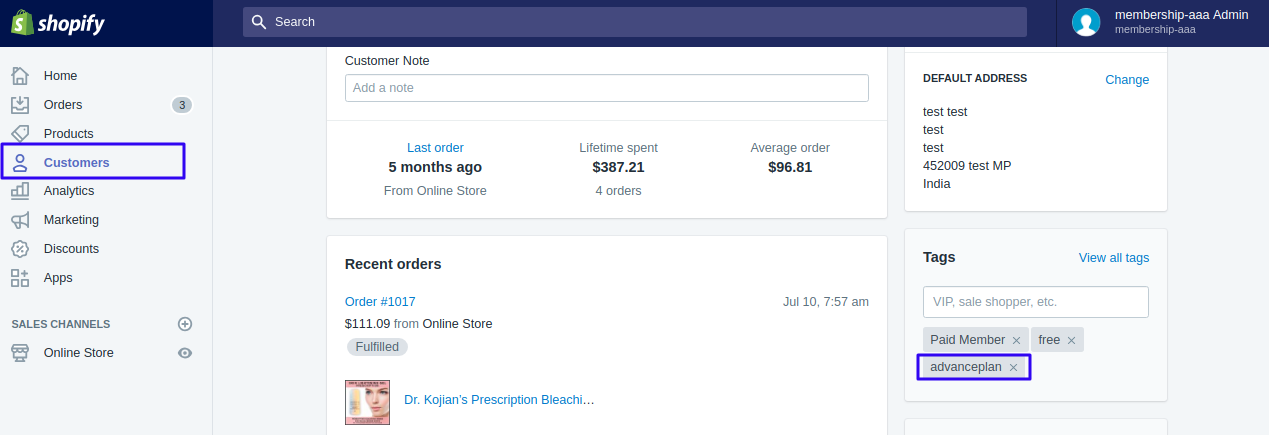Click the Marketing megaphone icon
The height and width of the screenshot is (435, 1269).
20,220
